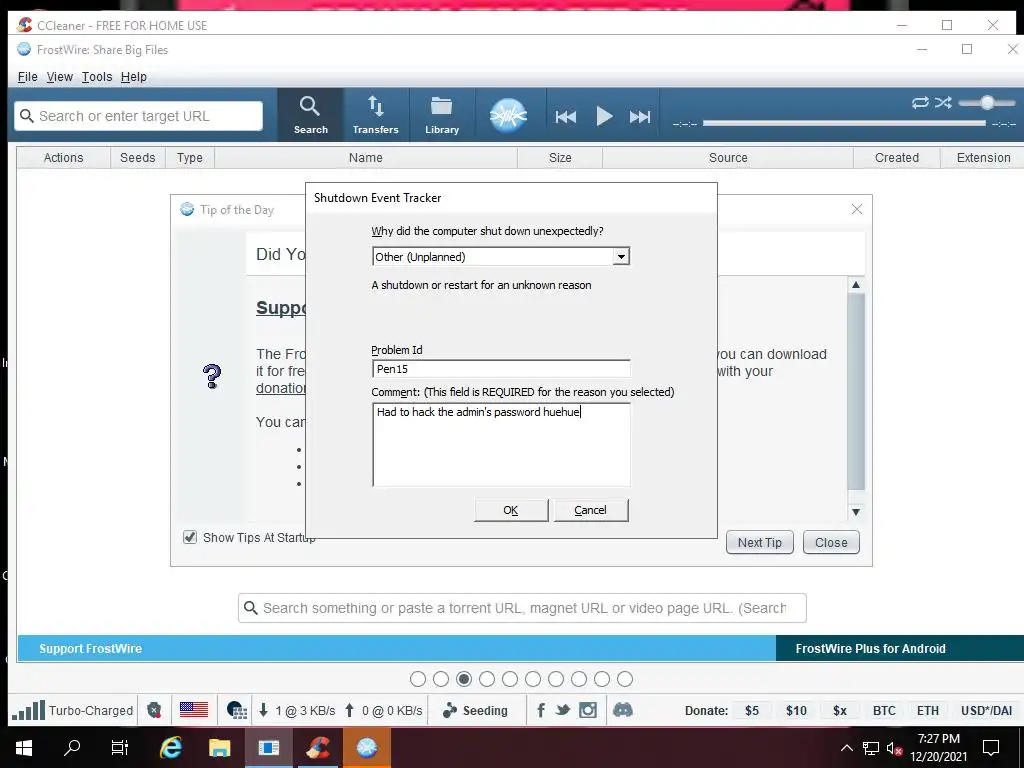Click the large torrent search box
The width and height of the screenshot is (1024, 768).
tap(522, 608)
